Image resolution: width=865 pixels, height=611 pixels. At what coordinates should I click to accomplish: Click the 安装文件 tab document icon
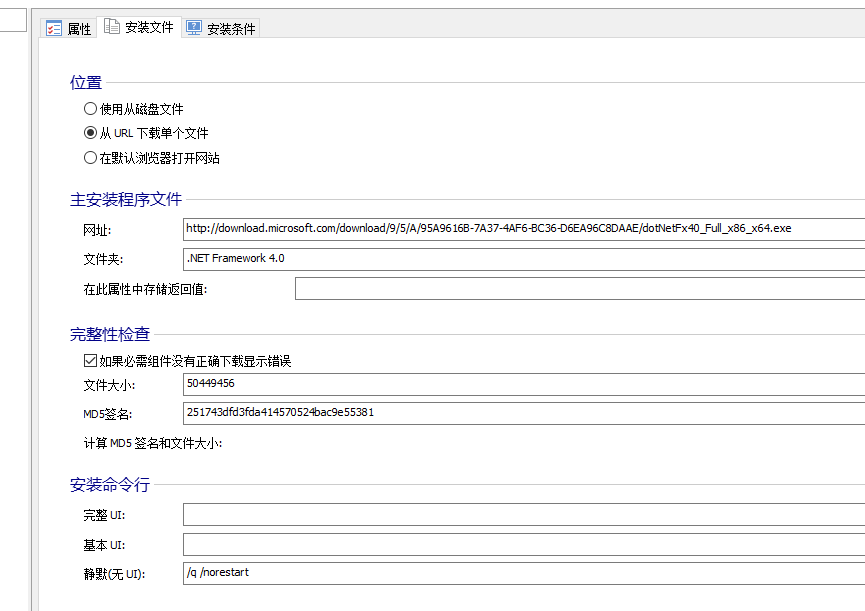112,26
